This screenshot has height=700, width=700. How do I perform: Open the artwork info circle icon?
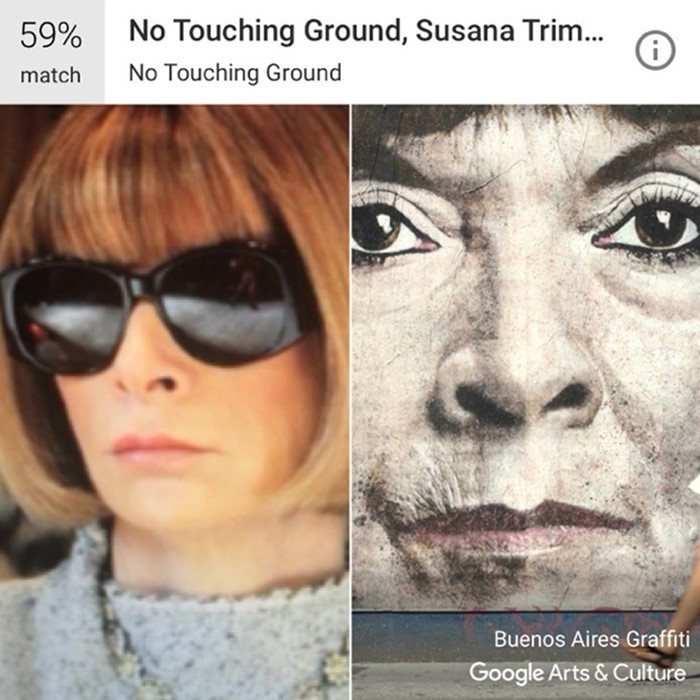point(655,50)
